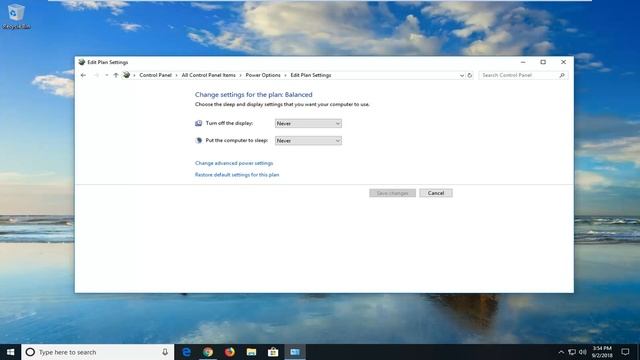Viewport: 640px width, 360px height.
Task: Click heading 'Change settings for the plan: Balanced'
Action: click(x=253, y=94)
